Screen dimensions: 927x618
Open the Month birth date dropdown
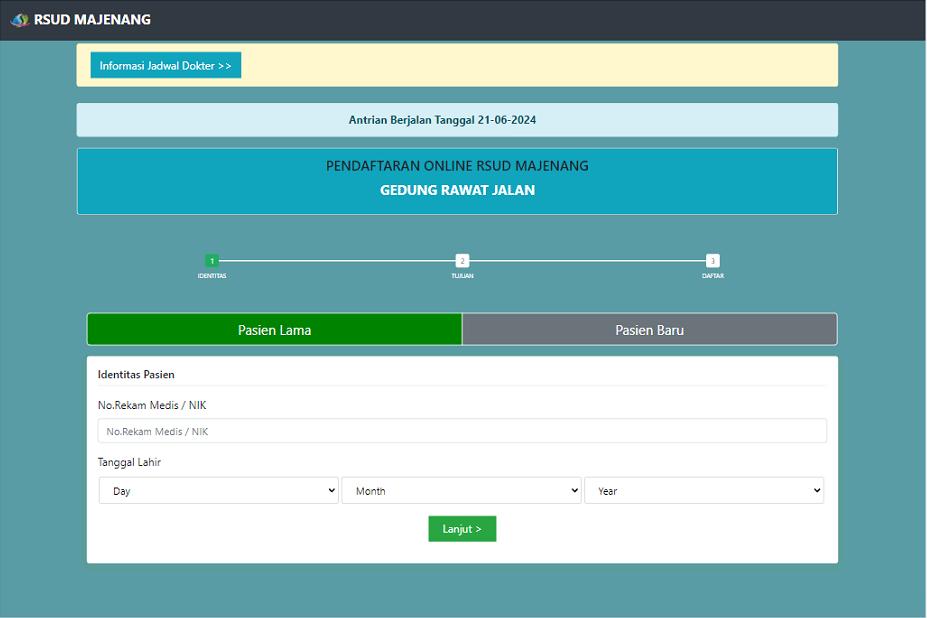461,491
